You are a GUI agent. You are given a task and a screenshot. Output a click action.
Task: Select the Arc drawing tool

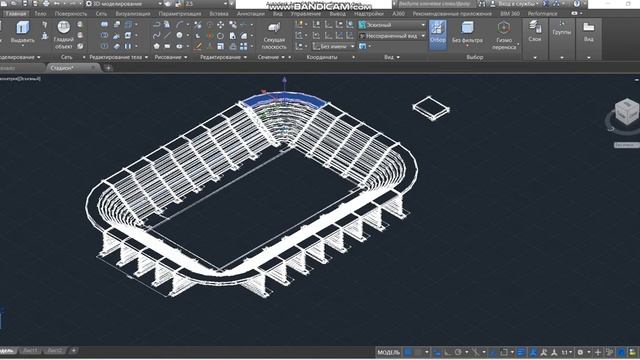(x=180, y=24)
